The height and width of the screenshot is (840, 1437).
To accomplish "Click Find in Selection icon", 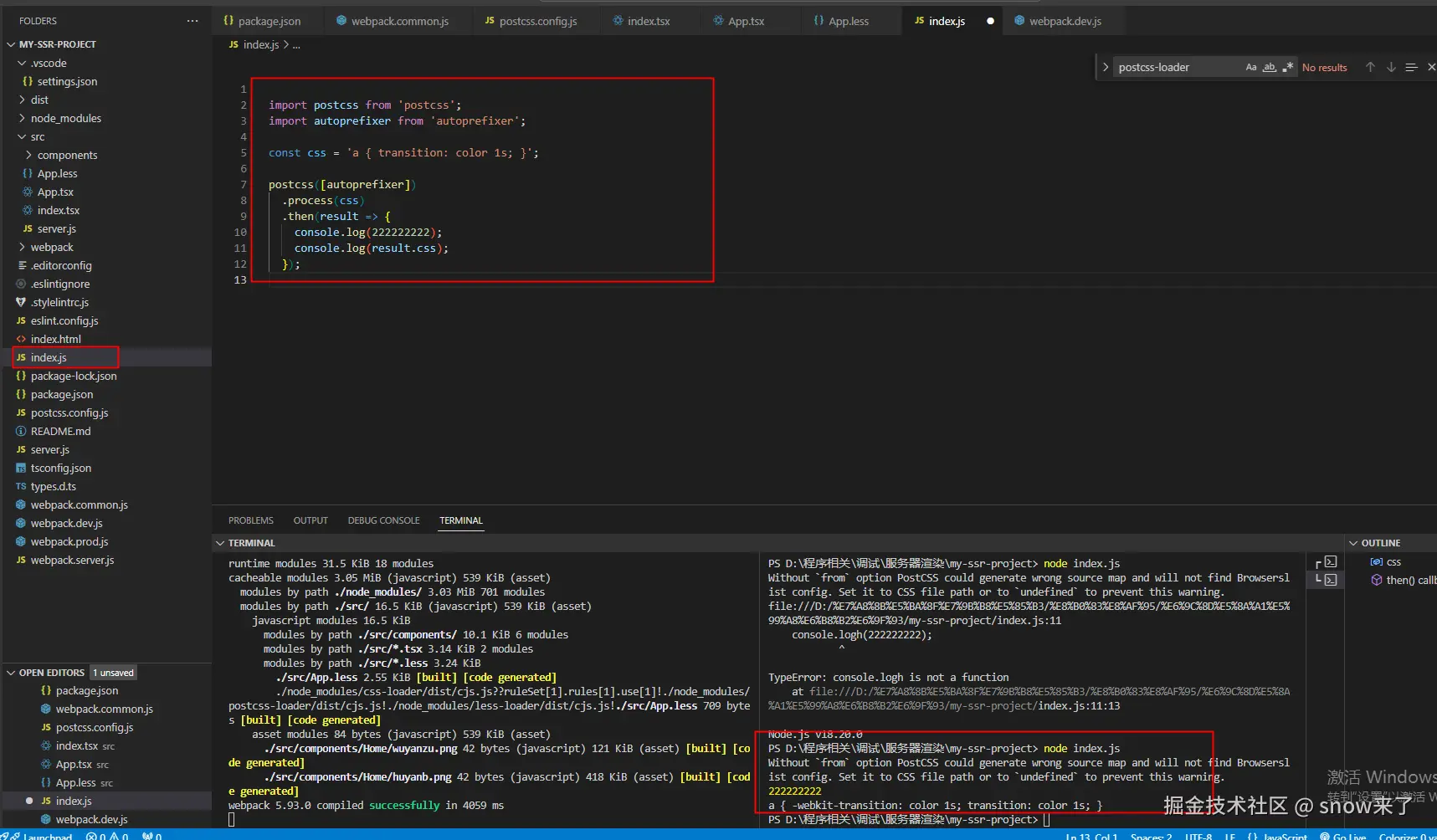I will pos(1411,68).
